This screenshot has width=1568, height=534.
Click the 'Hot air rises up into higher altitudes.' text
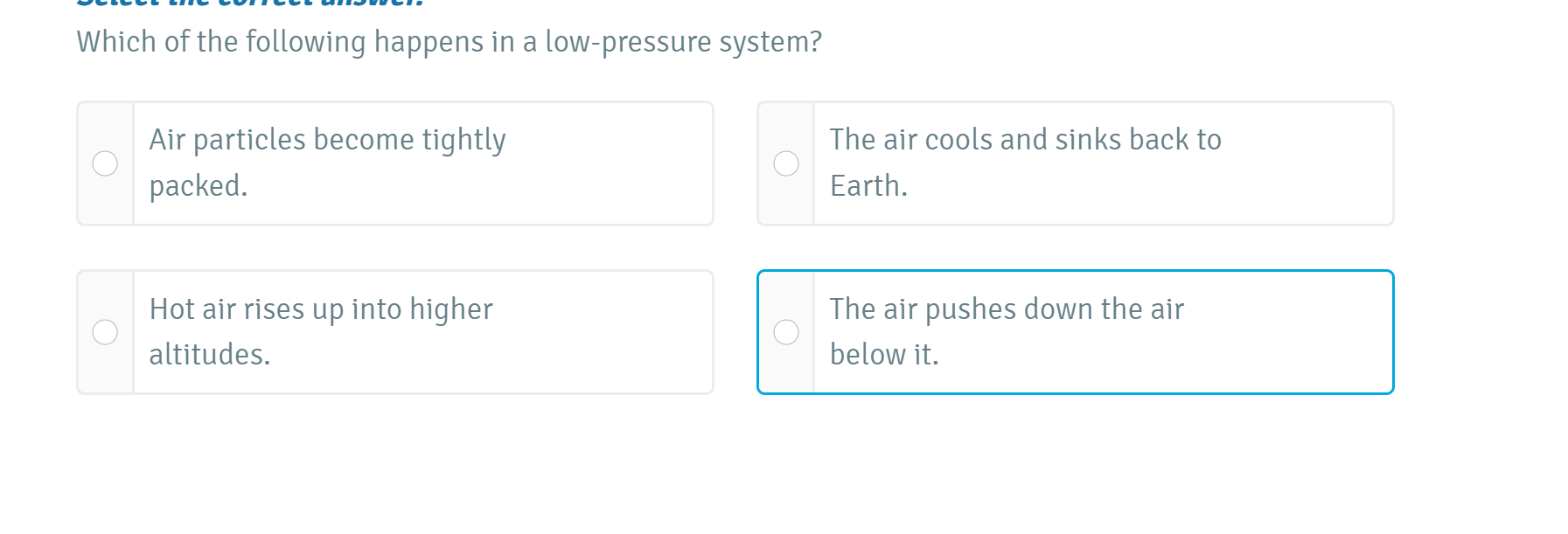[x=321, y=309]
